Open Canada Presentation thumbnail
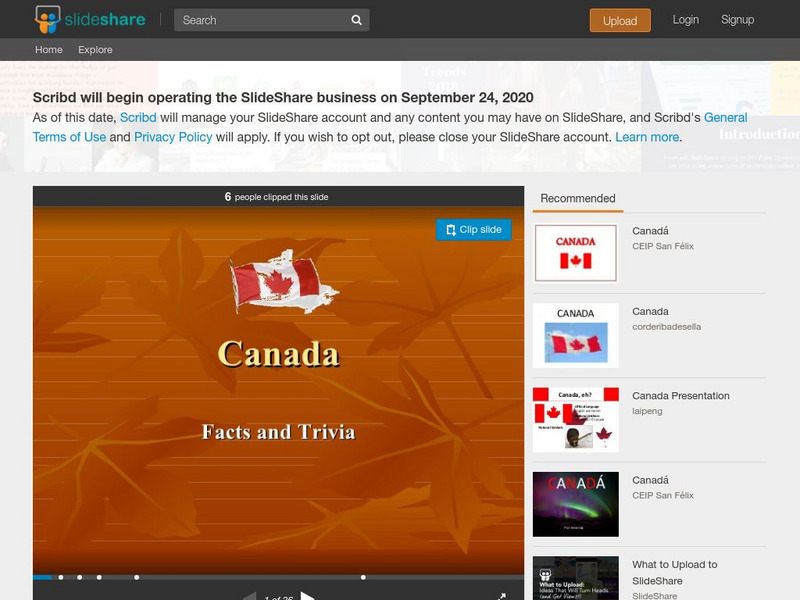This screenshot has width=800, height=600. coord(576,419)
